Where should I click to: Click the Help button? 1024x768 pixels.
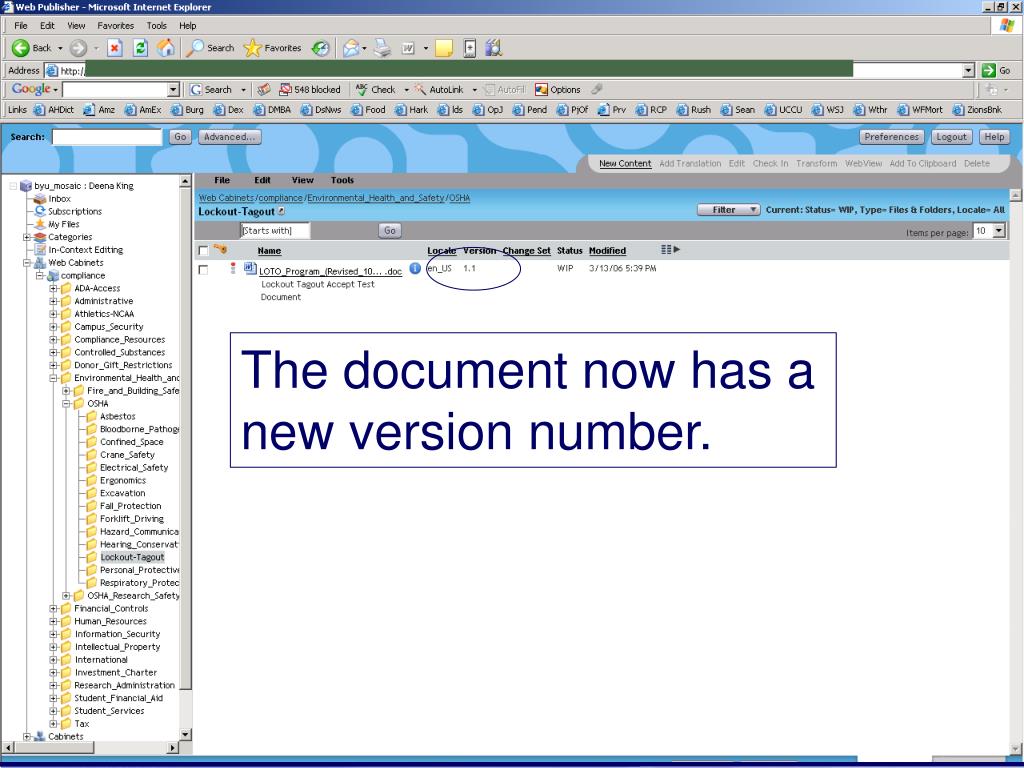[994, 136]
